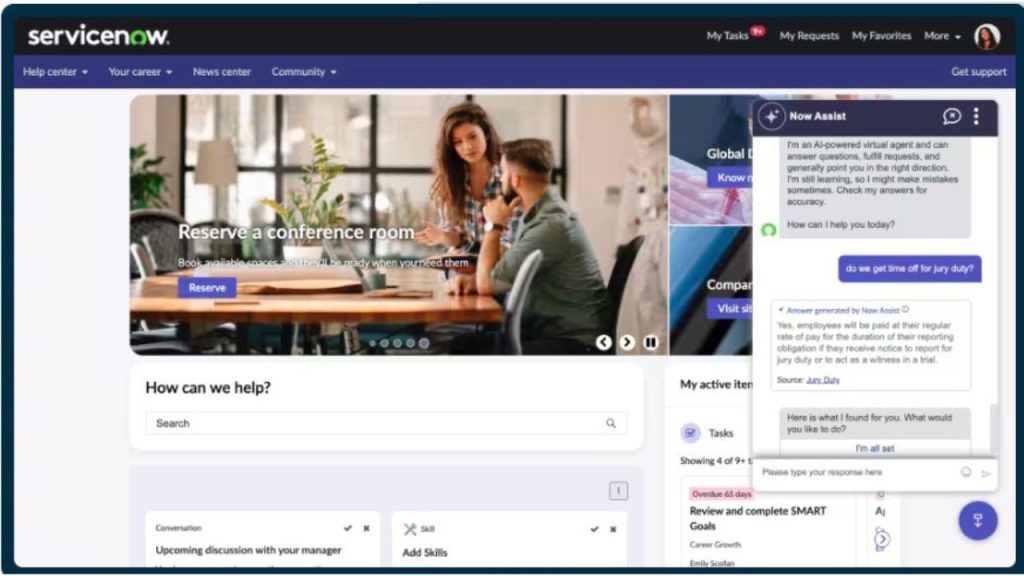1024x576 pixels.
Task: Click the Visit site button
Action: pyautogui.click(x=730, y=308)
